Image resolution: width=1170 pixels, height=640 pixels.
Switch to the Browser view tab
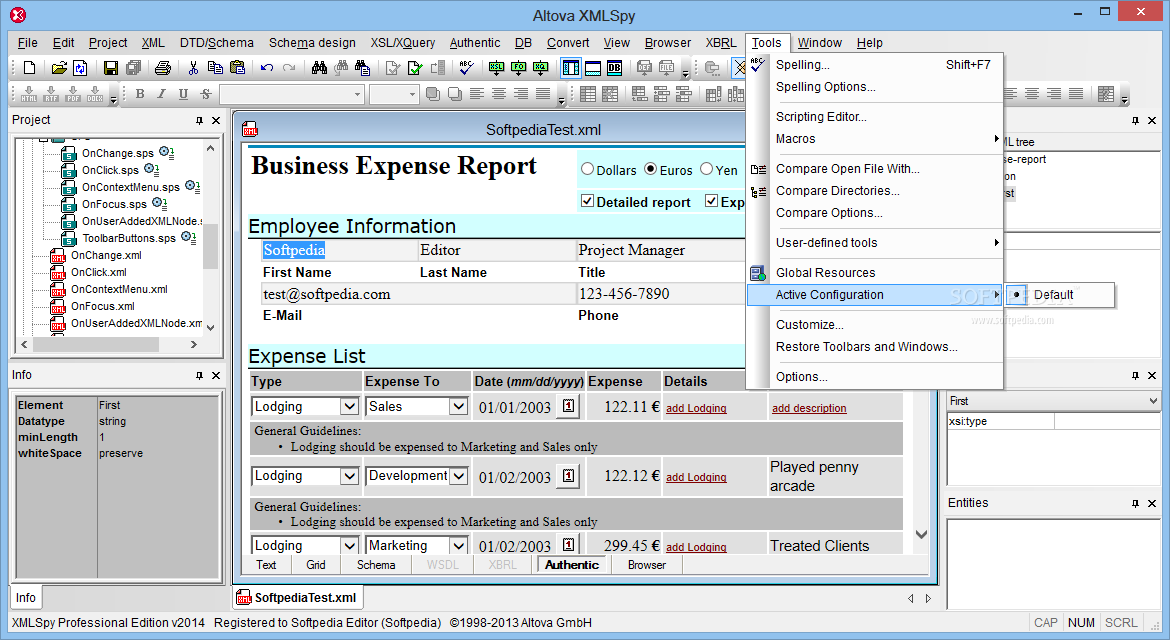coord(646,565)
